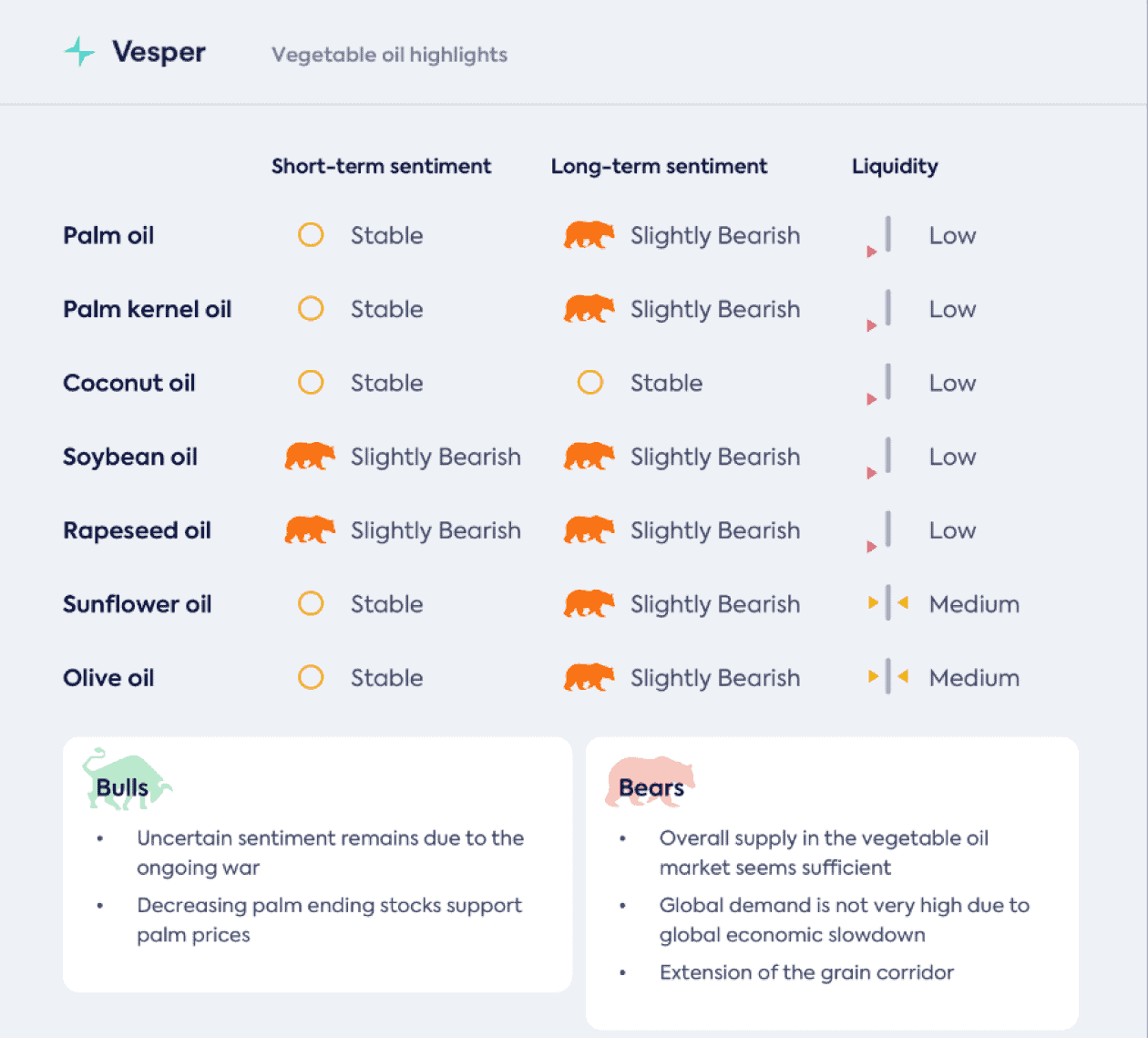The image size is (1148, 1038).
Task: Click the green bull icon in Bulls card
Action: pyautogui.click(x=126, y=778)
